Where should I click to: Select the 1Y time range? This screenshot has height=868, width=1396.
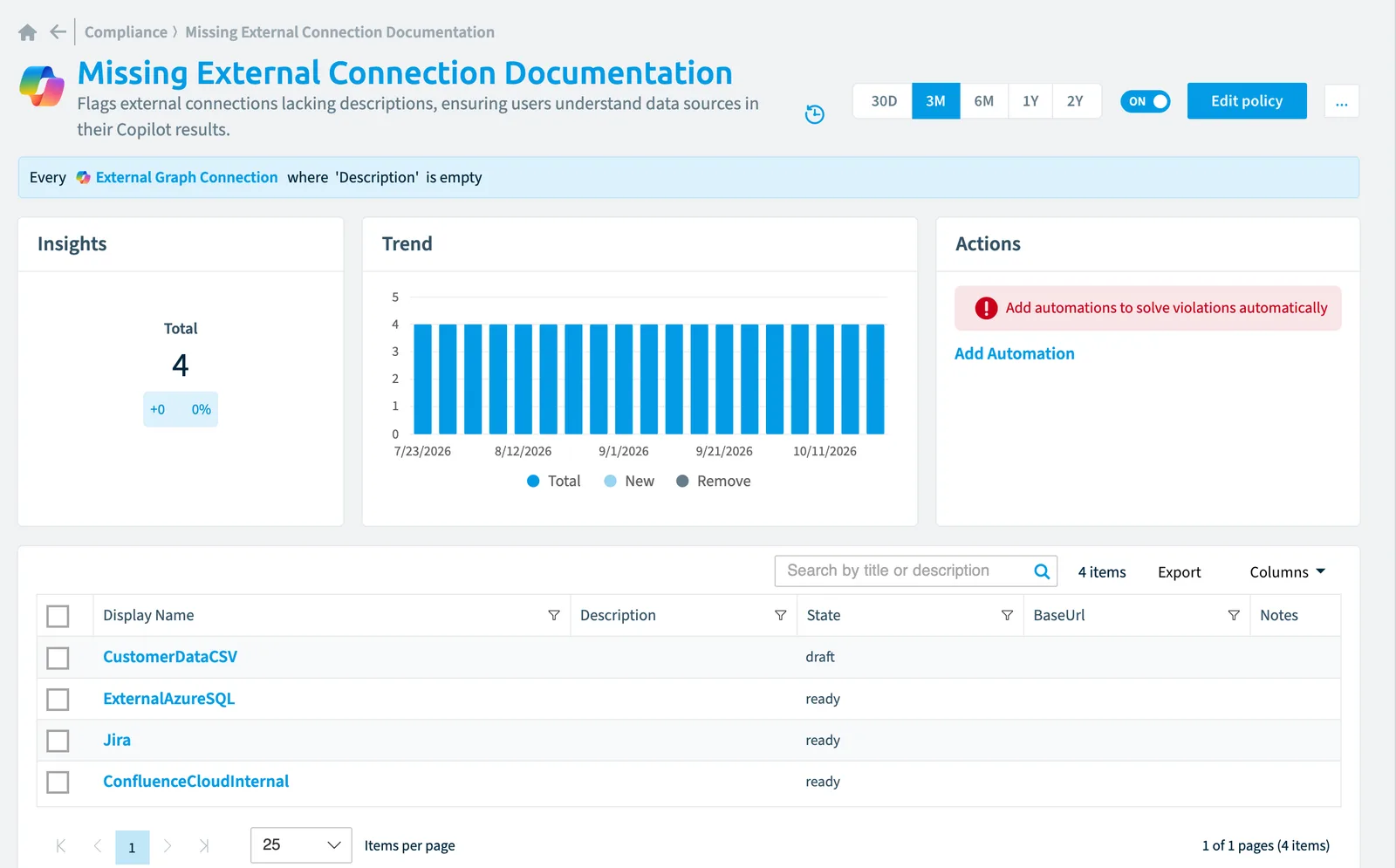click(x=1030, y=101)
